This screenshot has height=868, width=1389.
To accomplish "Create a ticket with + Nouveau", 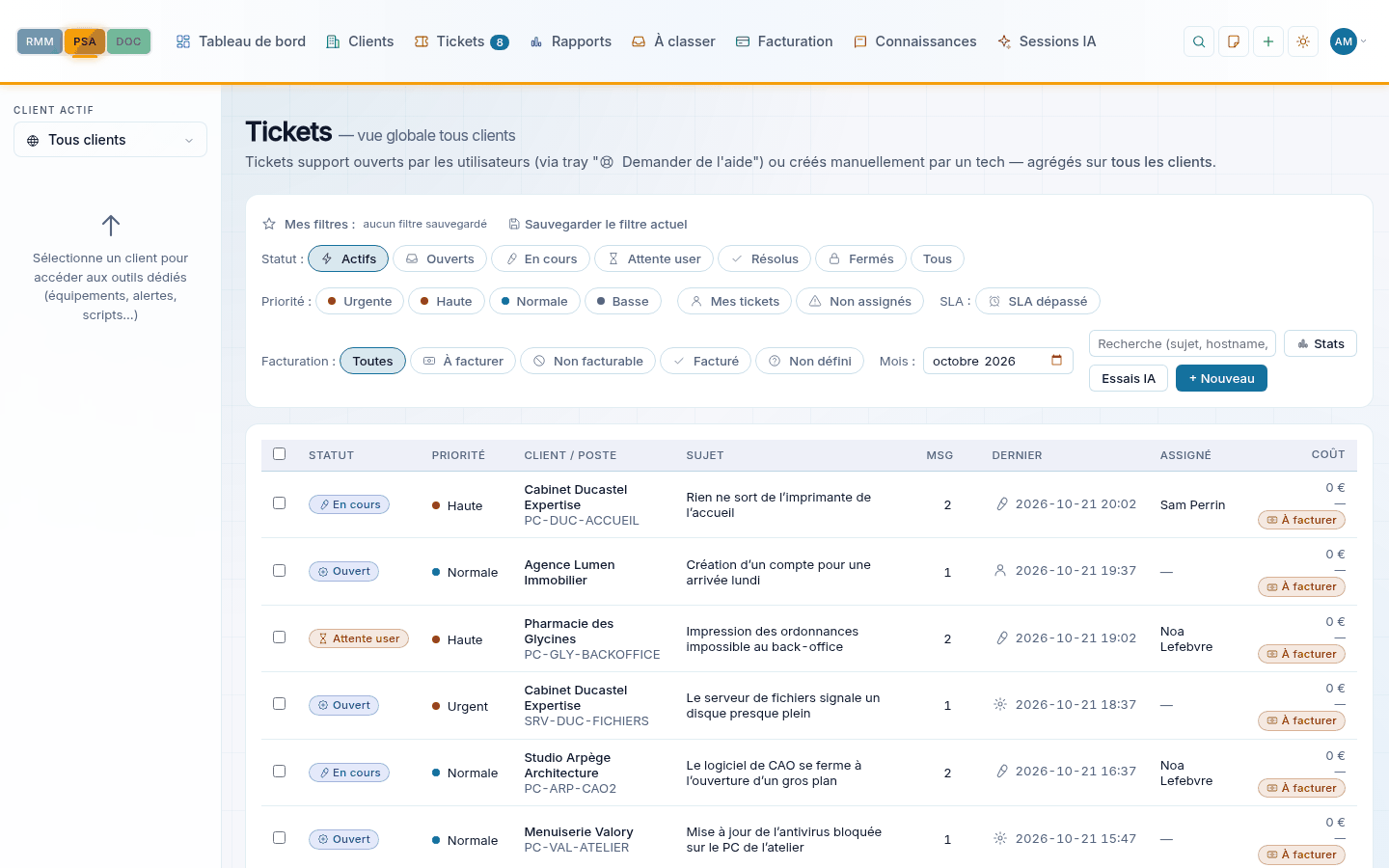I will [x=1221, y=378].
